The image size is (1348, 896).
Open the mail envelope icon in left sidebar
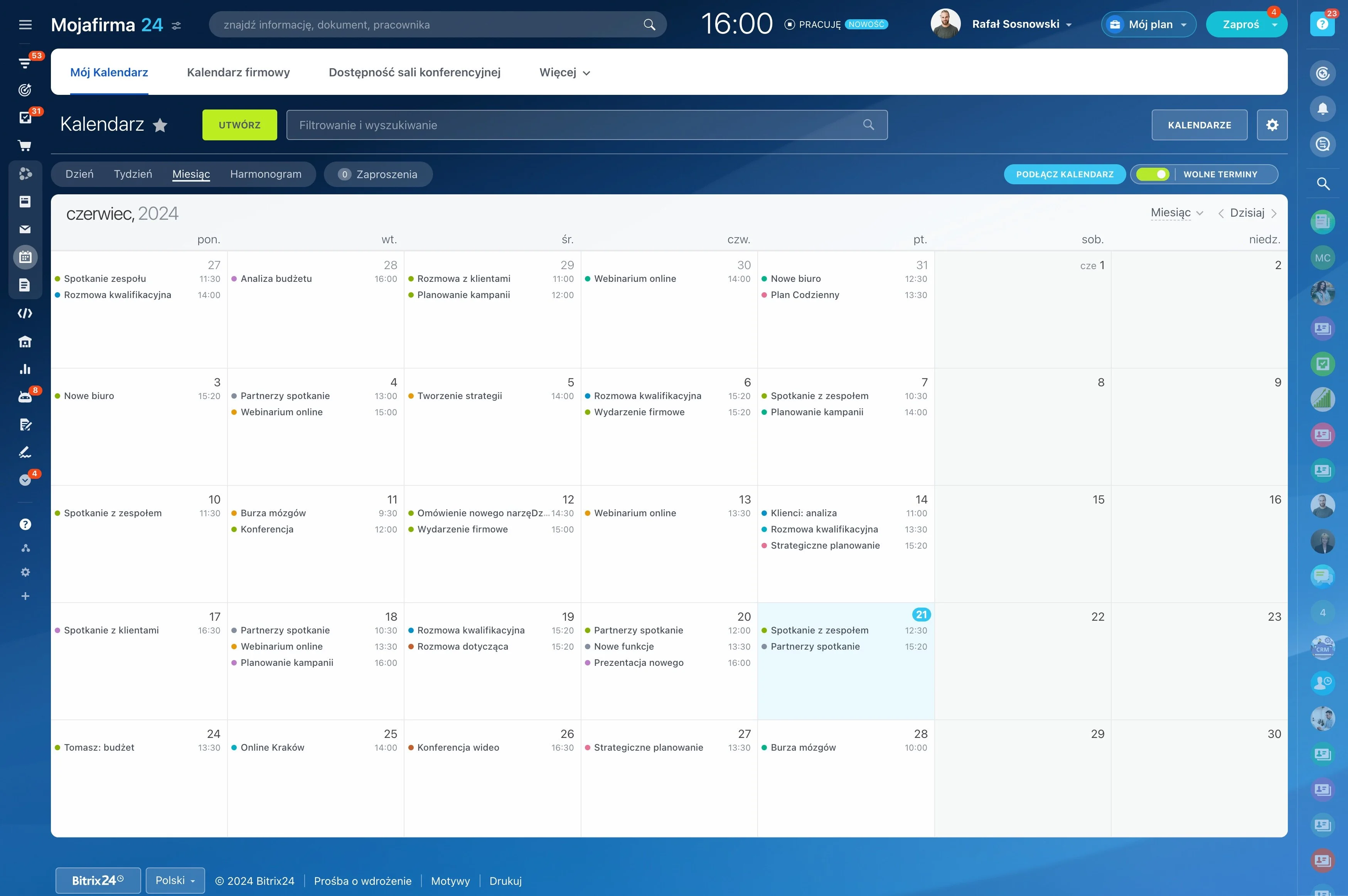coord(25,229)
